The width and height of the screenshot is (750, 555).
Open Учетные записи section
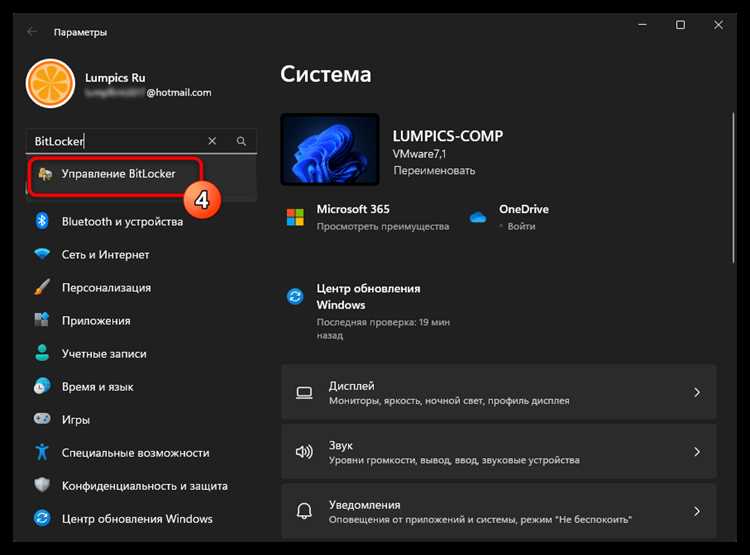click(104, 354)
